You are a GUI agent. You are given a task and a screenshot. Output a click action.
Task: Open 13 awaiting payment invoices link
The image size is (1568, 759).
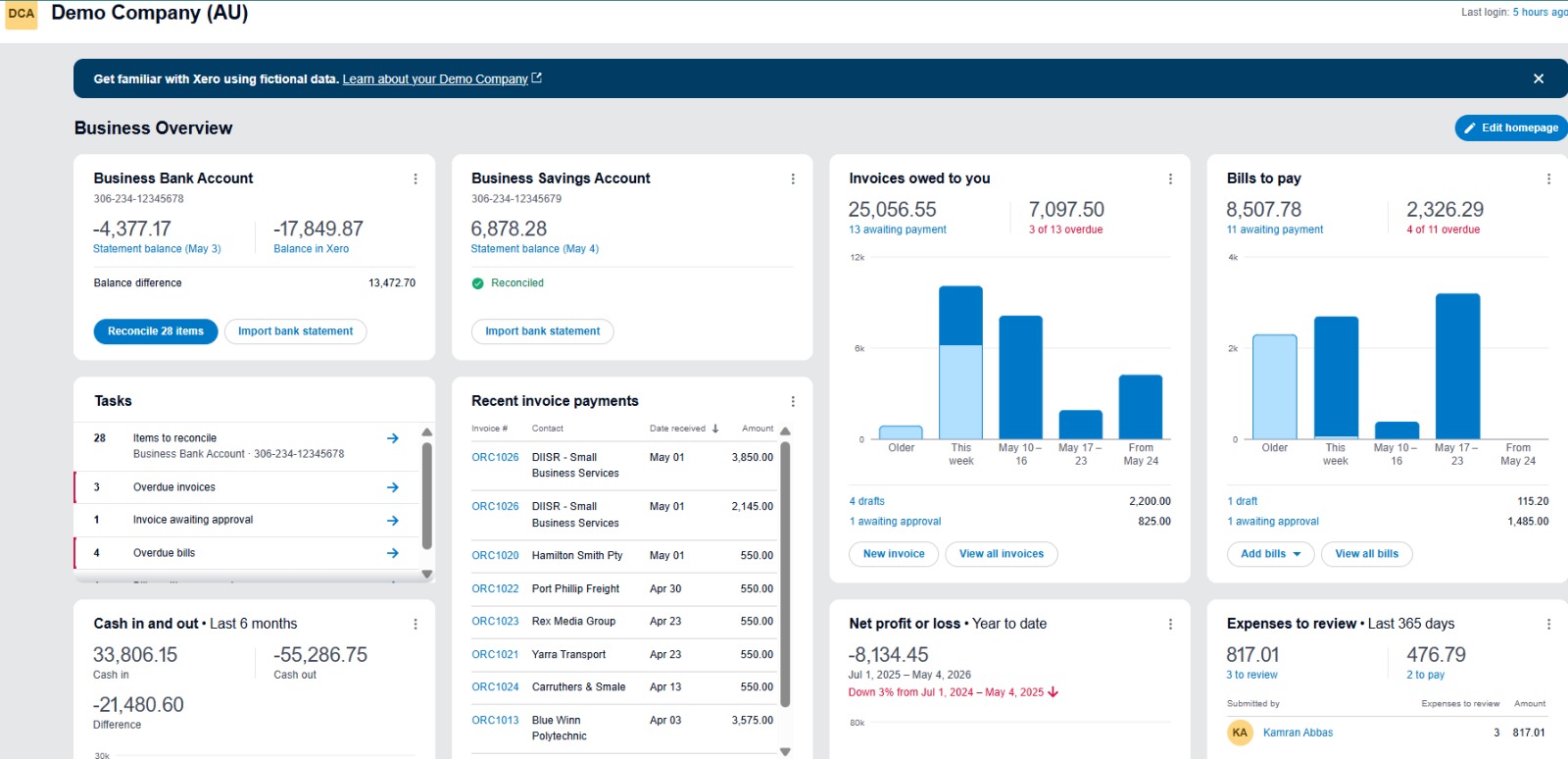898,229
